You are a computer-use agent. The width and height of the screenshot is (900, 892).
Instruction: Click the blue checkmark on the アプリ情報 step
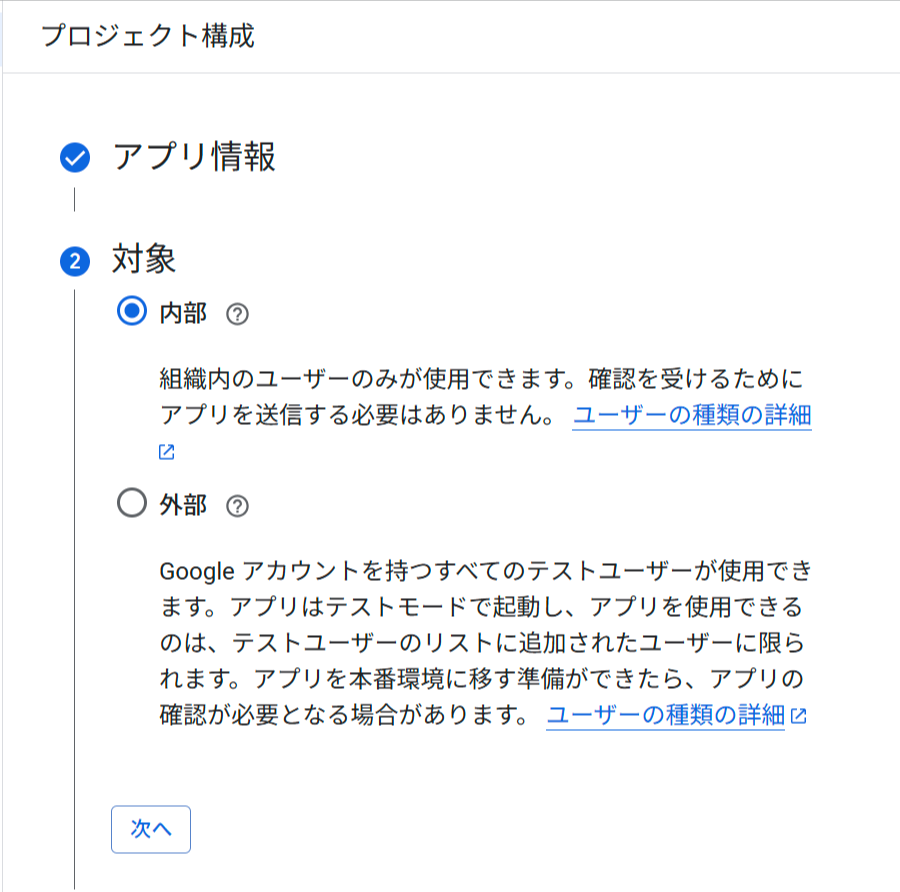(72, 157)
